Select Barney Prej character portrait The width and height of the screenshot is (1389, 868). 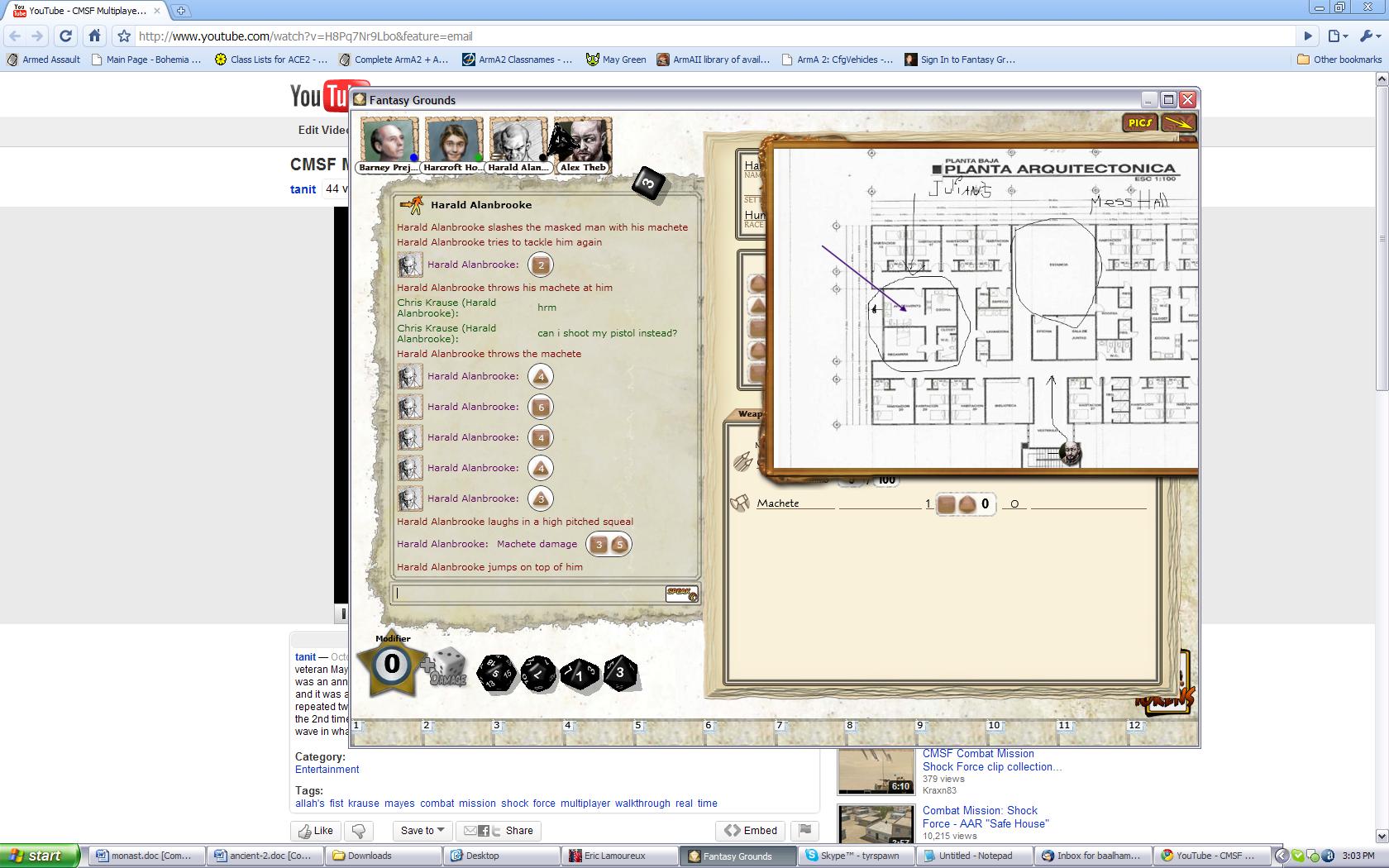click(389, 141)
